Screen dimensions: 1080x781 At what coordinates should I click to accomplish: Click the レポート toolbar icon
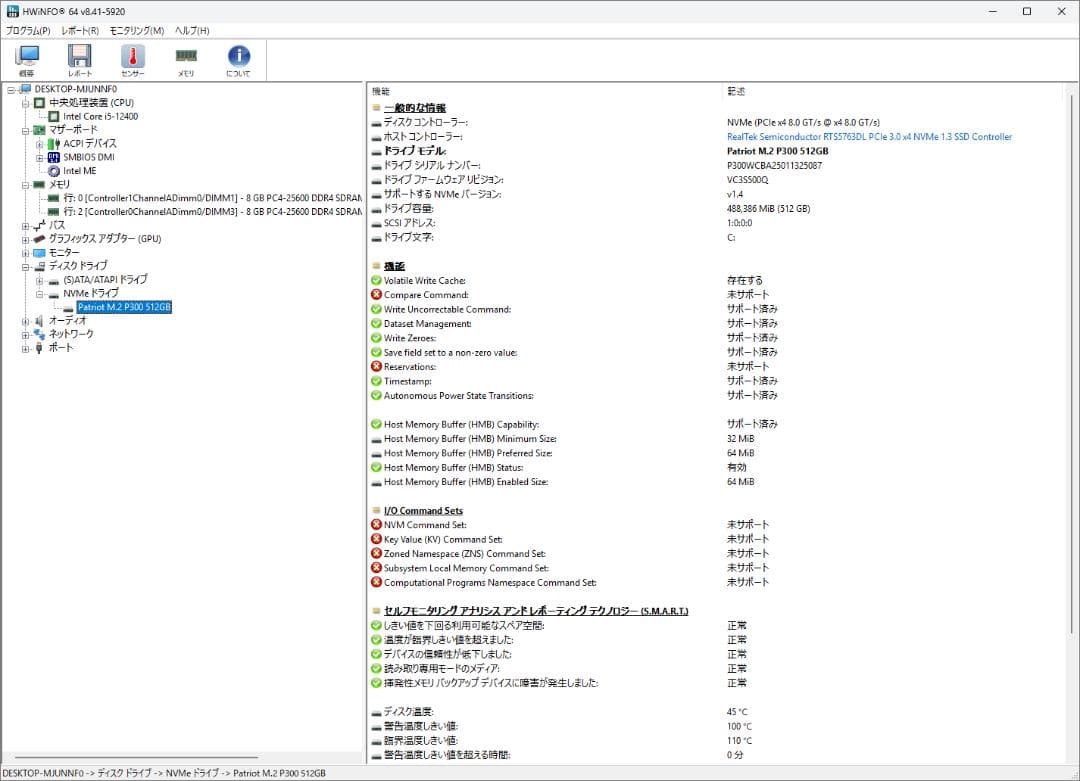pyautogui.click(x=80, y=58)
